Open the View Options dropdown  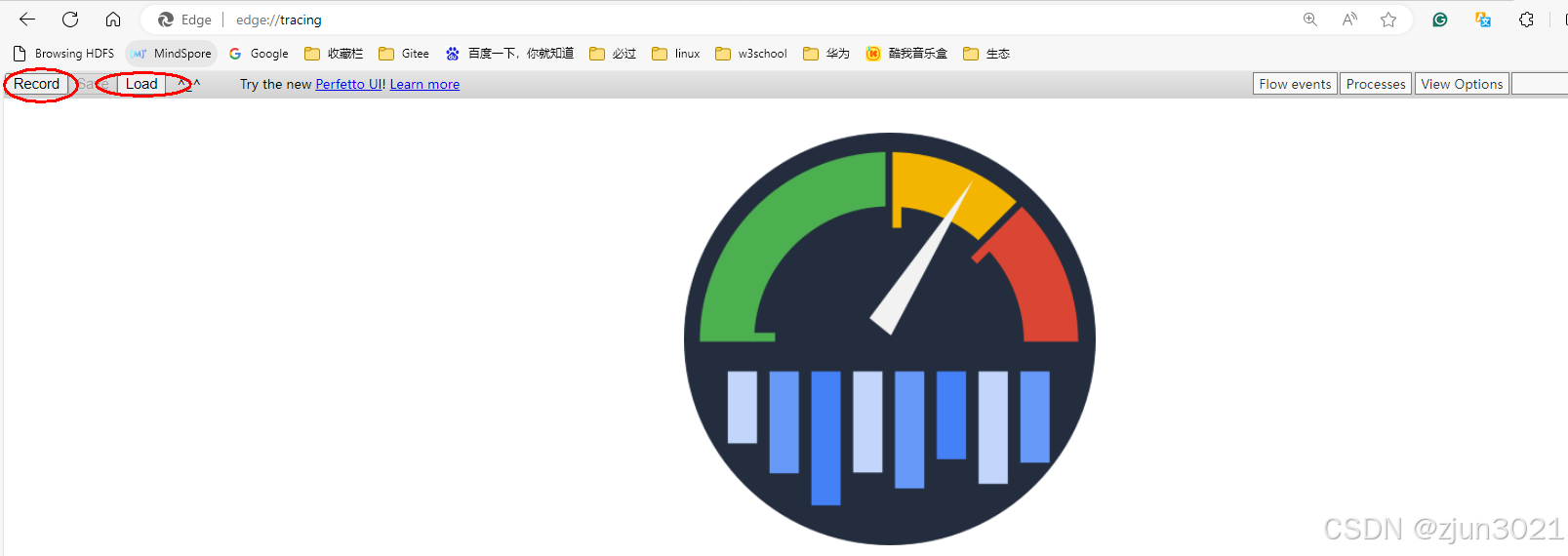tap(1462, 84)
